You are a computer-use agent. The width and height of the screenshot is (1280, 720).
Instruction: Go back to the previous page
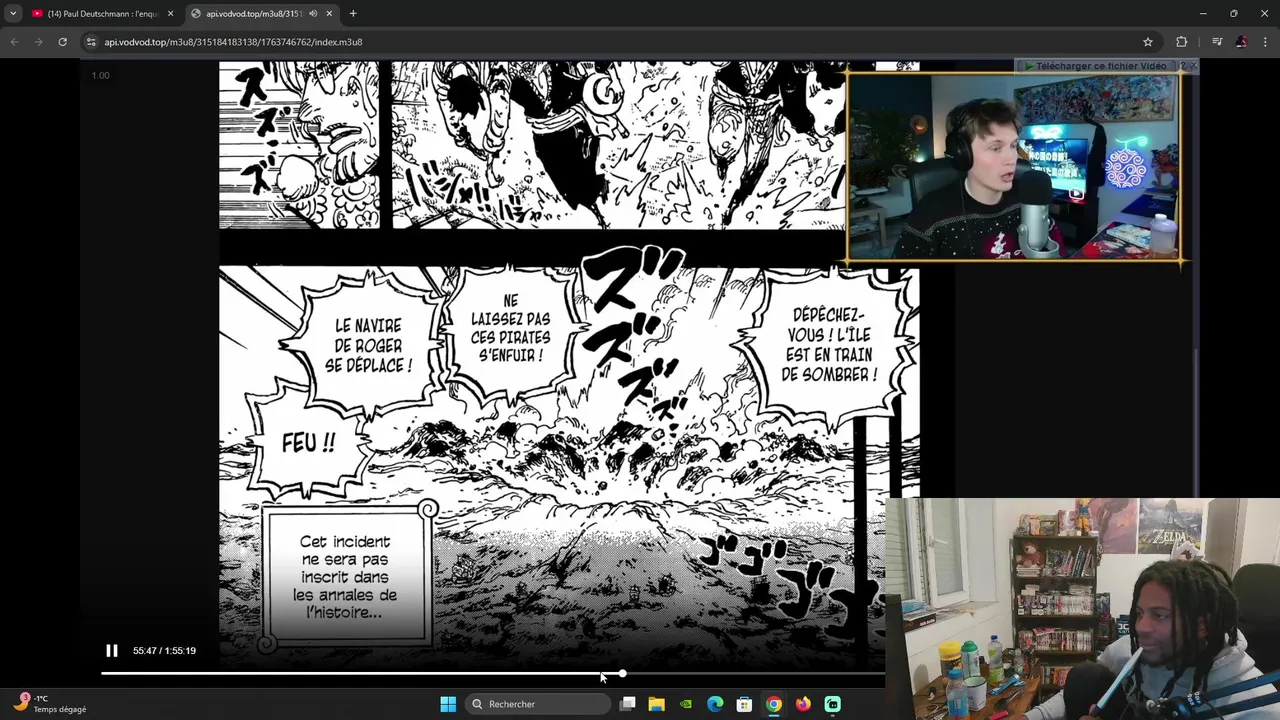click(x=14, y=42)
